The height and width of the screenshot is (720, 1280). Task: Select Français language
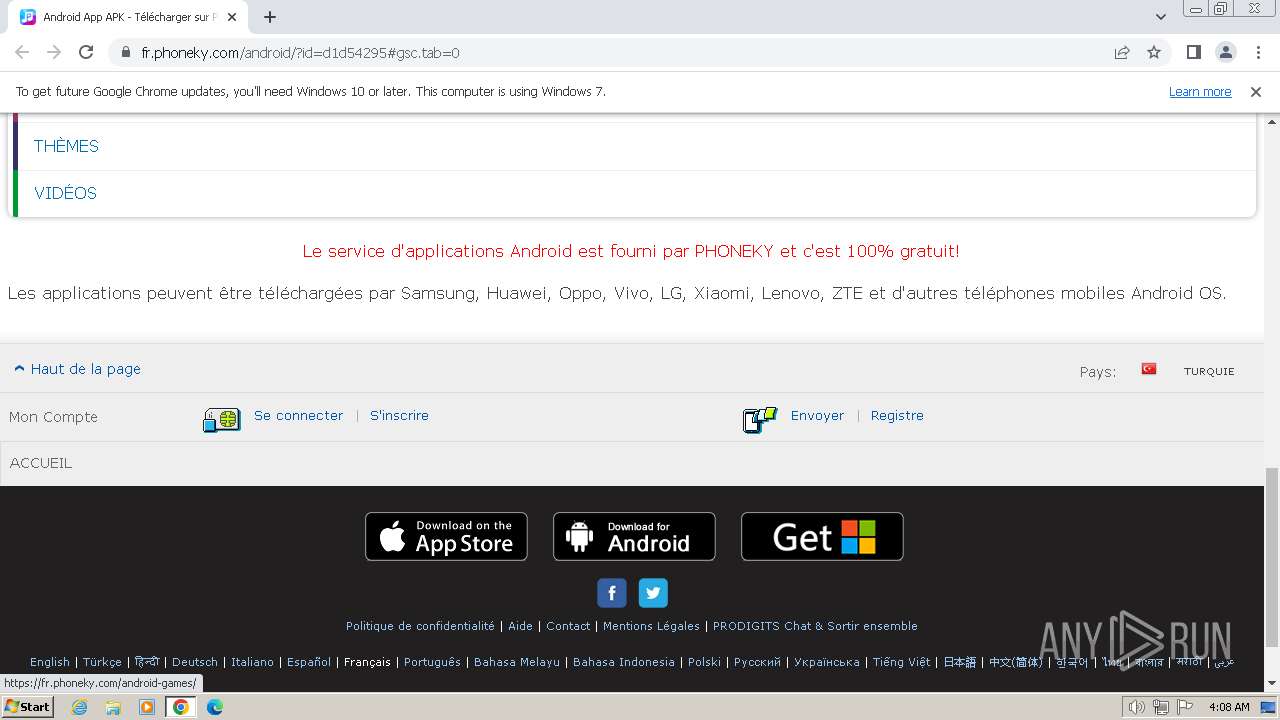coord(367,662)
